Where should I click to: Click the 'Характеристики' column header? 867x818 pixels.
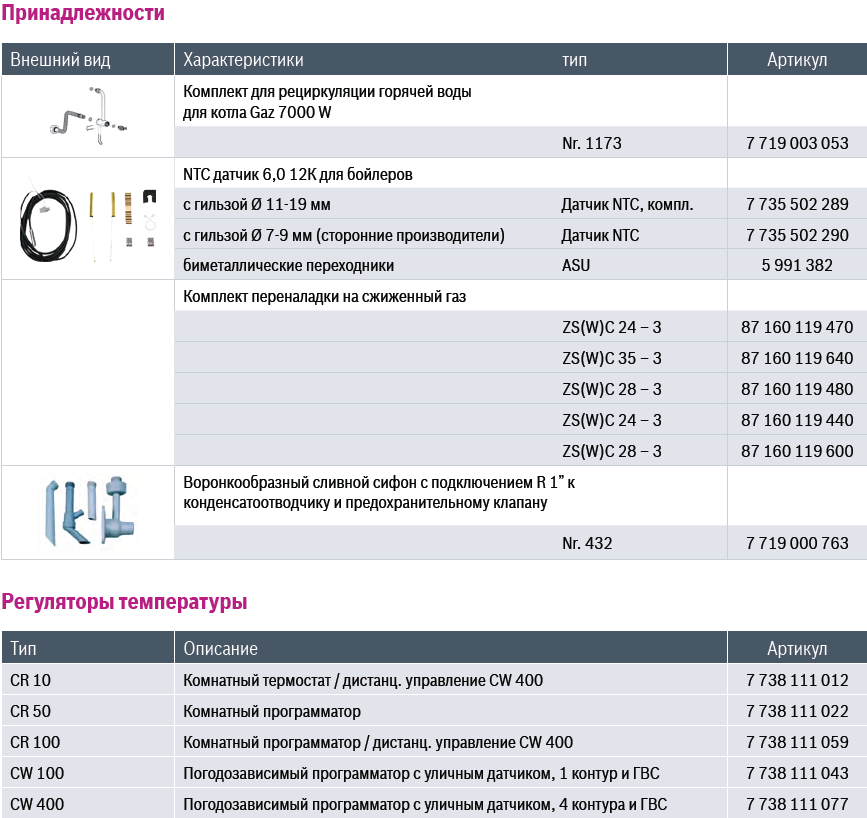[x=243, y=59]
